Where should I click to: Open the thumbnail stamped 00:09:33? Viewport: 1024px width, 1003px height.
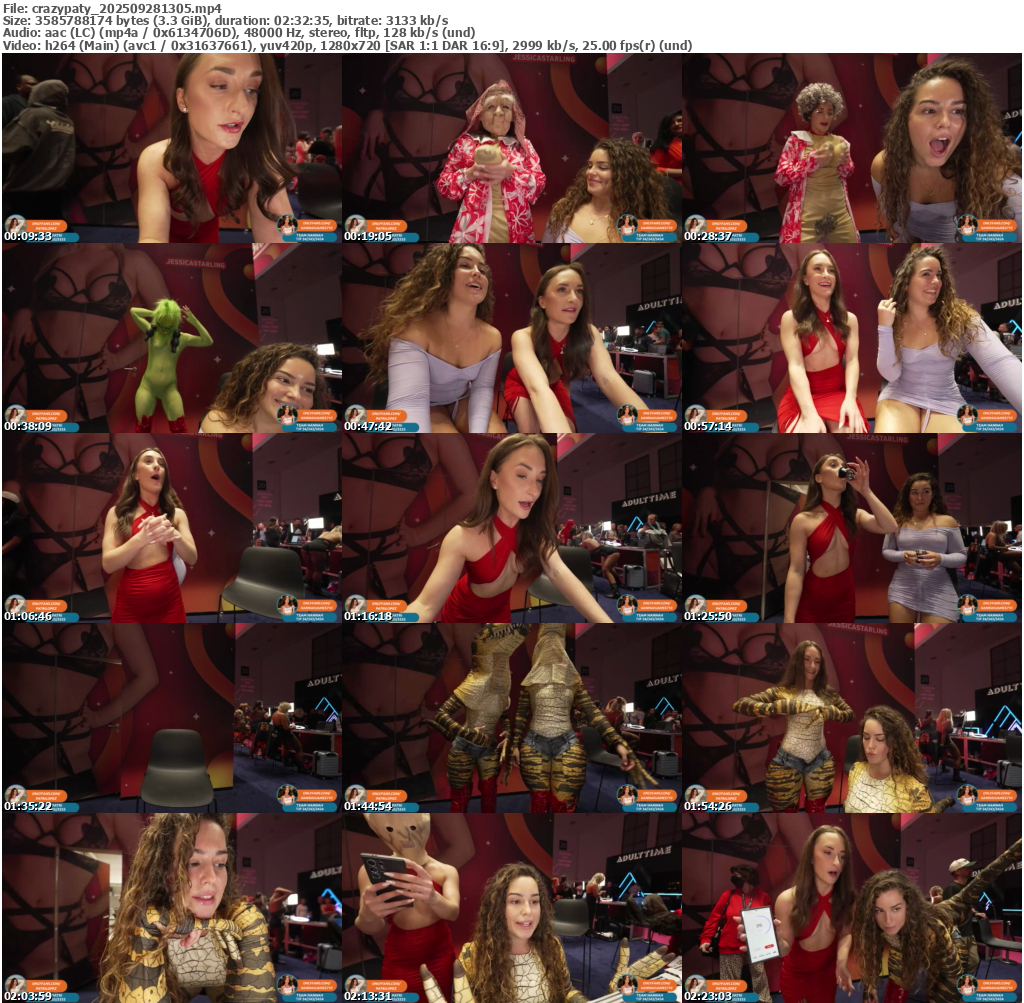pyautogui.click(x=172, y=148)
